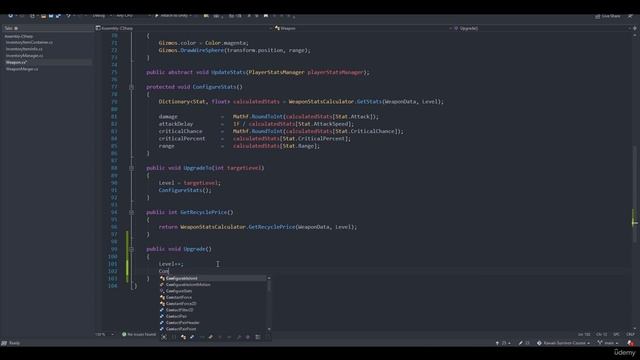Open the unpushed commits arrow indicator
This screenshot has width=640, height=360.
point(503,343)
